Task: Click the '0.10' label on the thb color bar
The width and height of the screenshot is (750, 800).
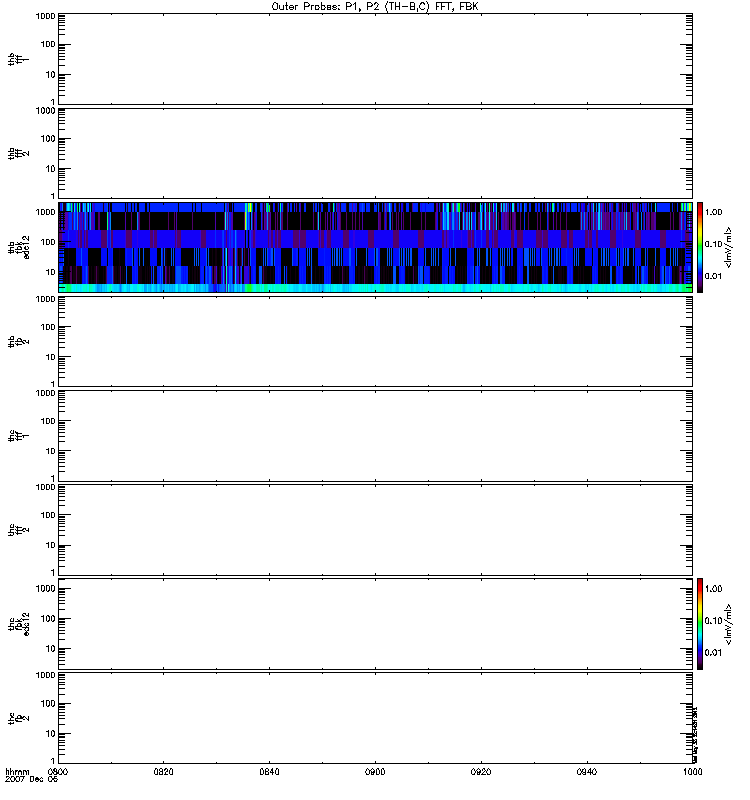Action: (x=713, y=244)
